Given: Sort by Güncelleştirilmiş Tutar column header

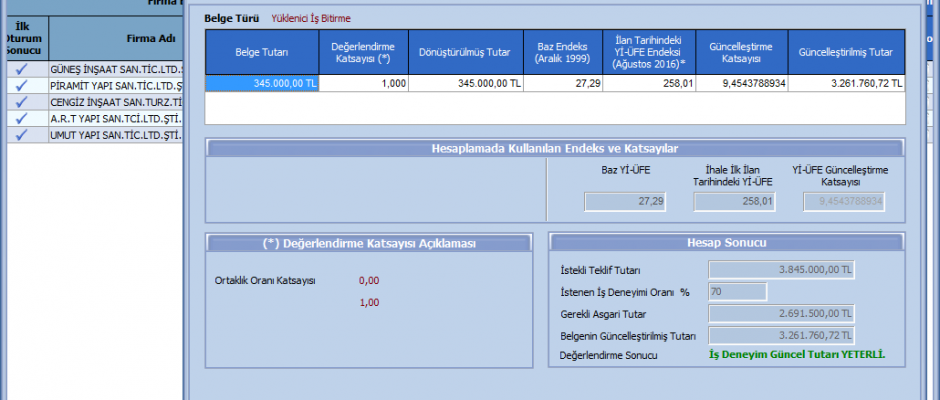Looking at the screenshot, I should (x=846, y=52).
